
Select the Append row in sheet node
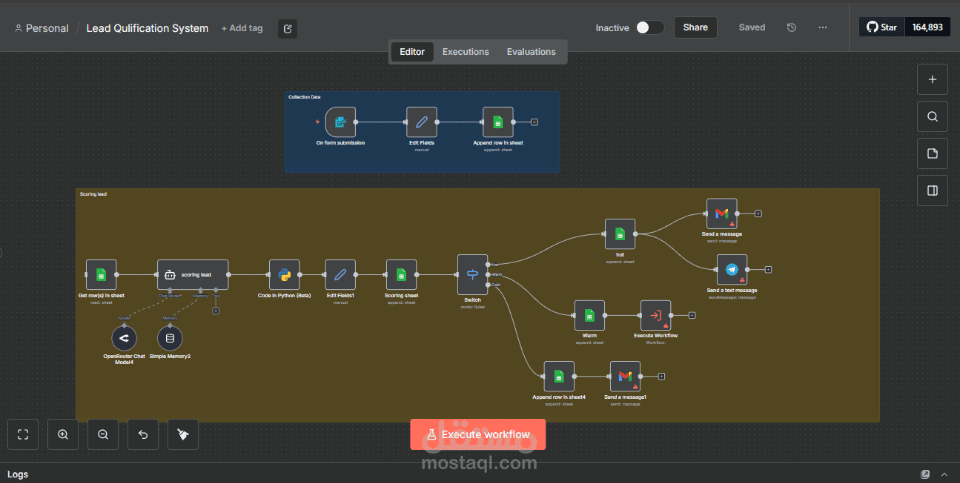point(498,122)
